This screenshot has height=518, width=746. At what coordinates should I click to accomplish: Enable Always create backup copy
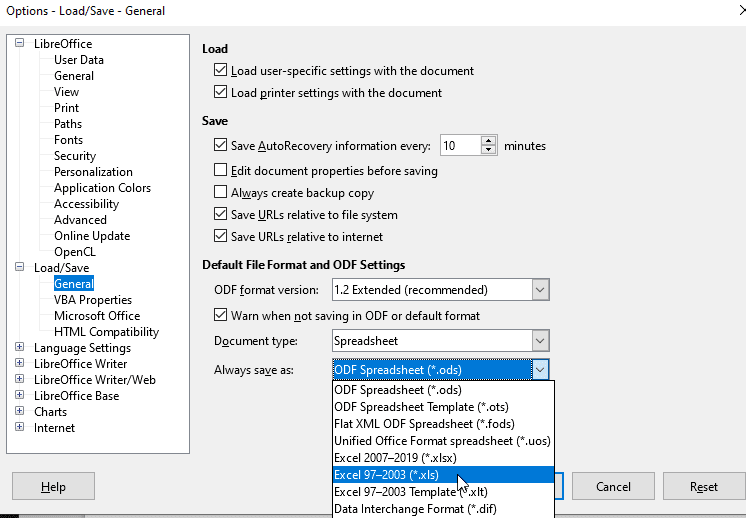click(x=220, y=192)
